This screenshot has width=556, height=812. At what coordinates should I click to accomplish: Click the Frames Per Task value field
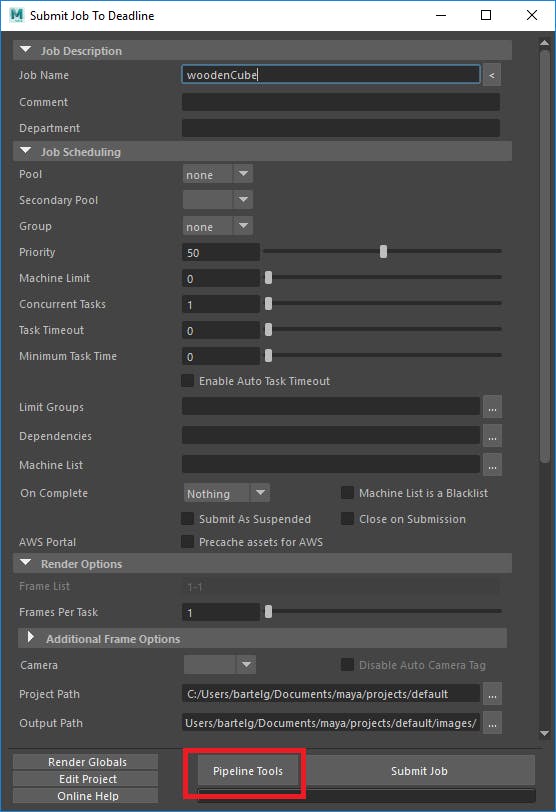click(x=221, y=612)
